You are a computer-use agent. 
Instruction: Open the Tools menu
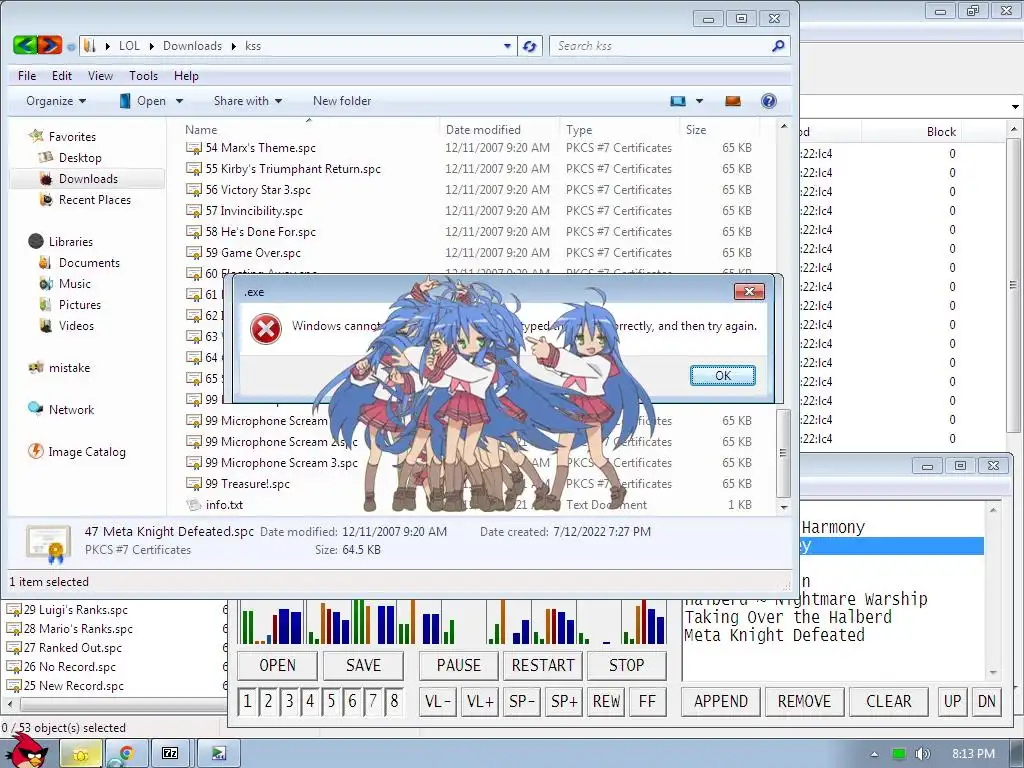pyautogui.click(x=143, y=76)
